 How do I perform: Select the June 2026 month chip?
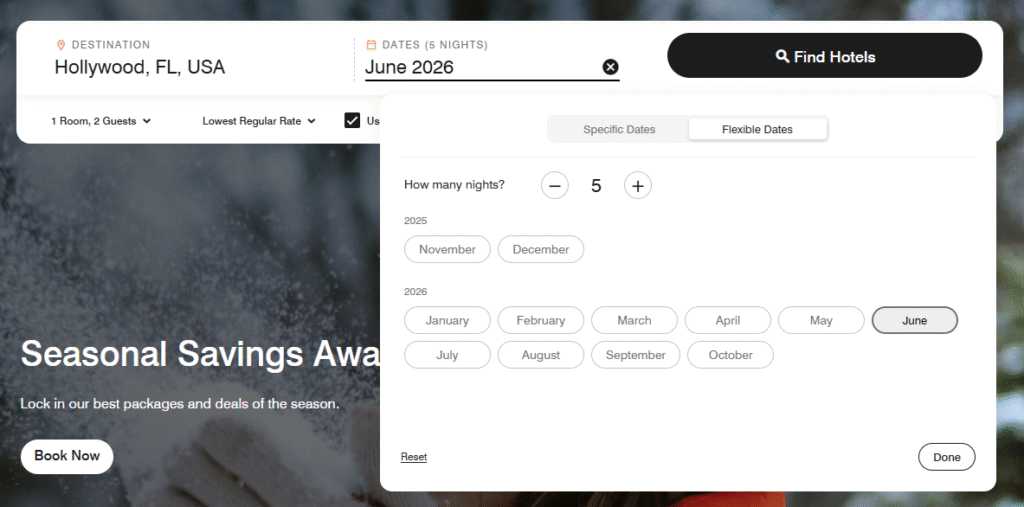click(914, 320)
